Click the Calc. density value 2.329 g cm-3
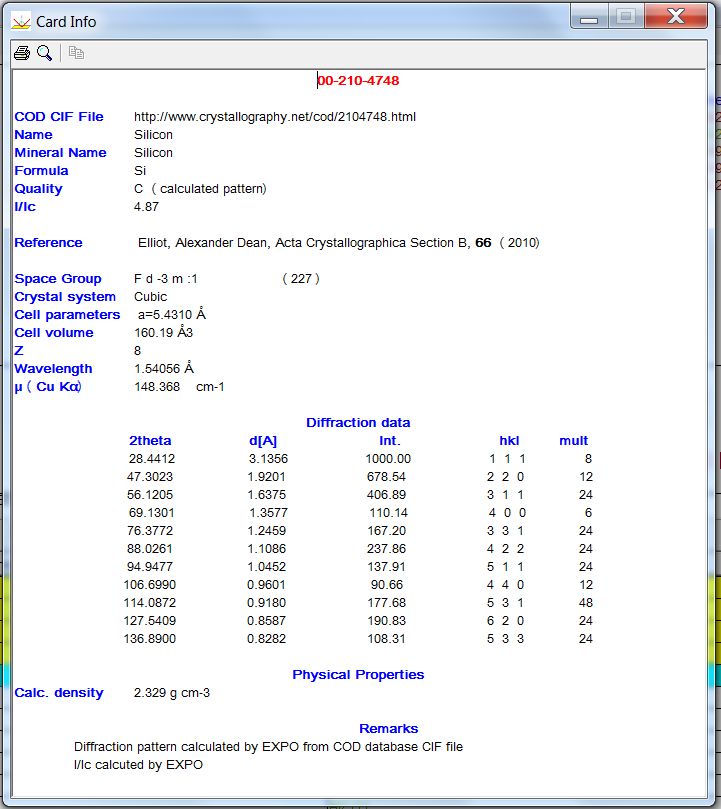Screen dimensions: 721x809 (x=172, y=693)
